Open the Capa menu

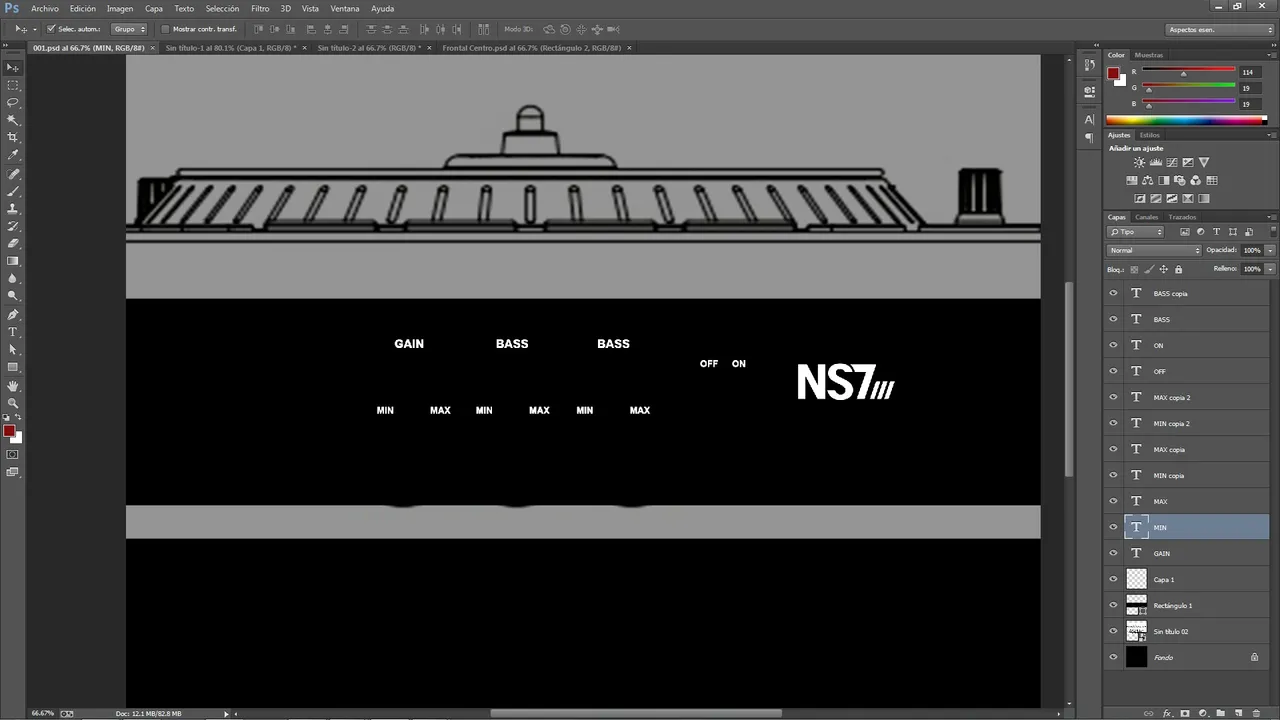pyautogui.click(x=153, y=8)
